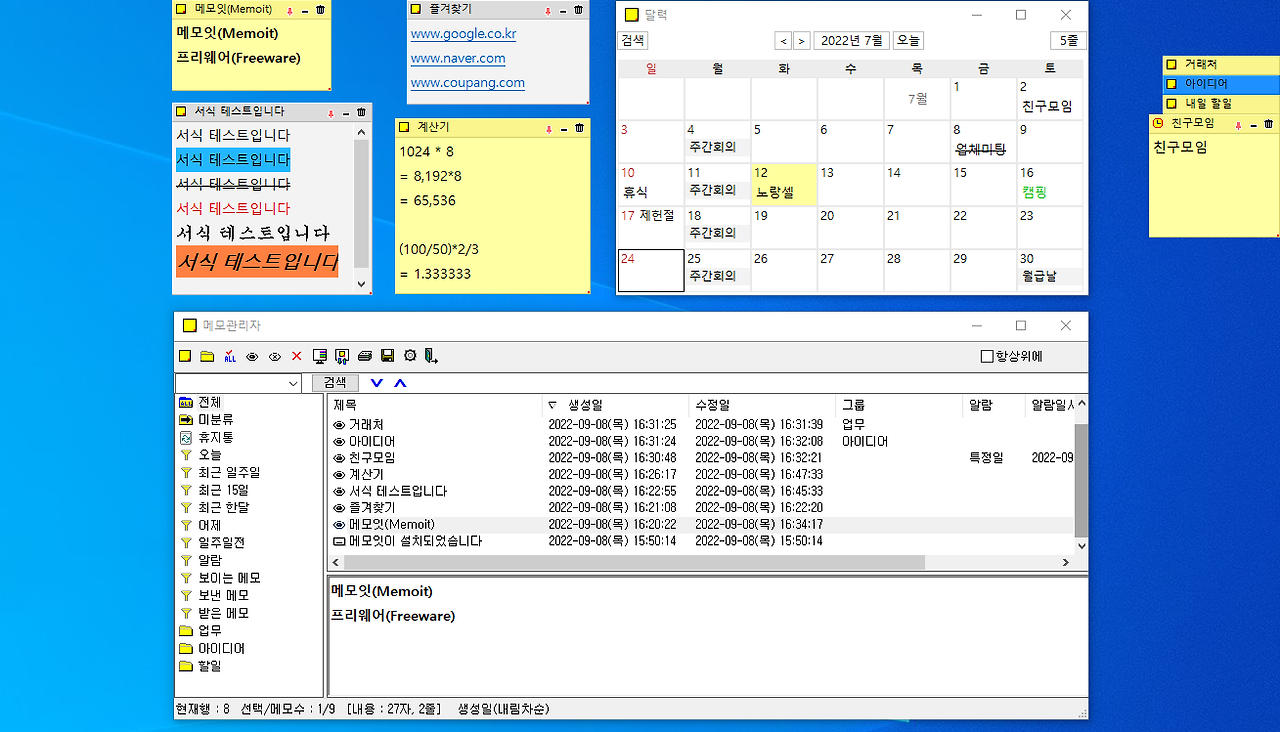Open the www.naver.com link

[x=457, y=58]
